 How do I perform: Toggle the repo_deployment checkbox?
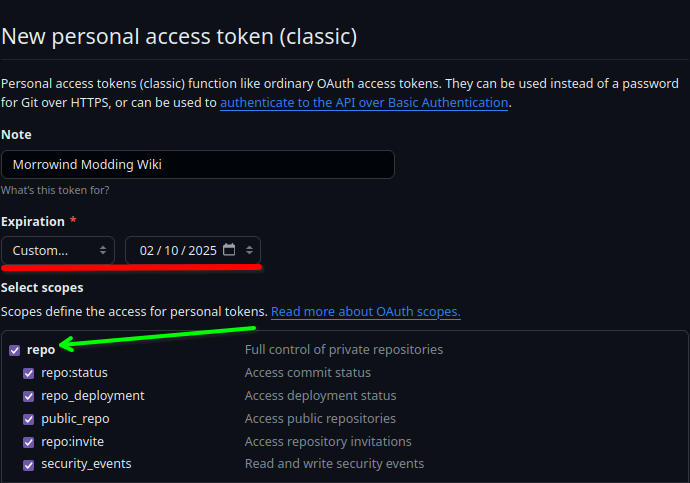[29, 396]
